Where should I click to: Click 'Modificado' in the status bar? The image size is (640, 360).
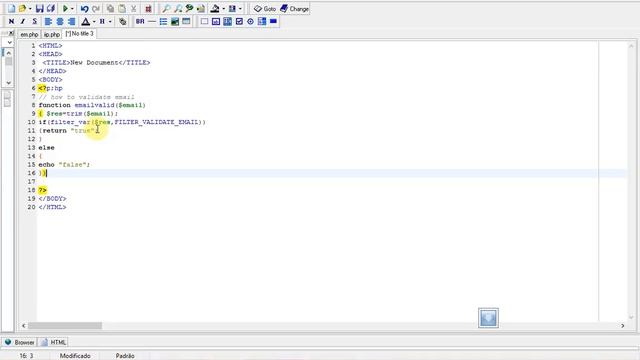(75, 356)
